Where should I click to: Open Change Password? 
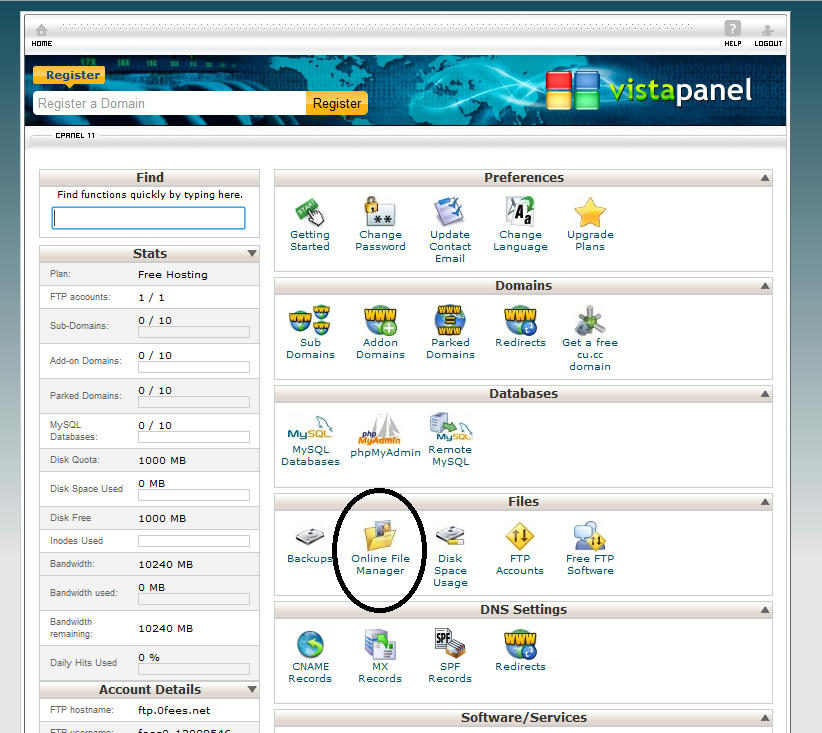380,224
